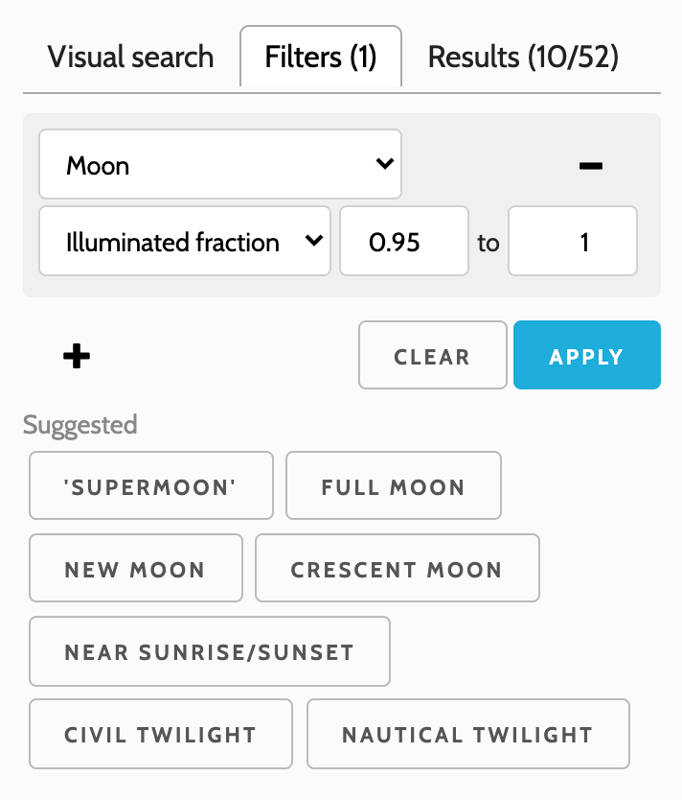Select the Civil Twilight suggestion

pyautogui.click(x=161, y=735)
